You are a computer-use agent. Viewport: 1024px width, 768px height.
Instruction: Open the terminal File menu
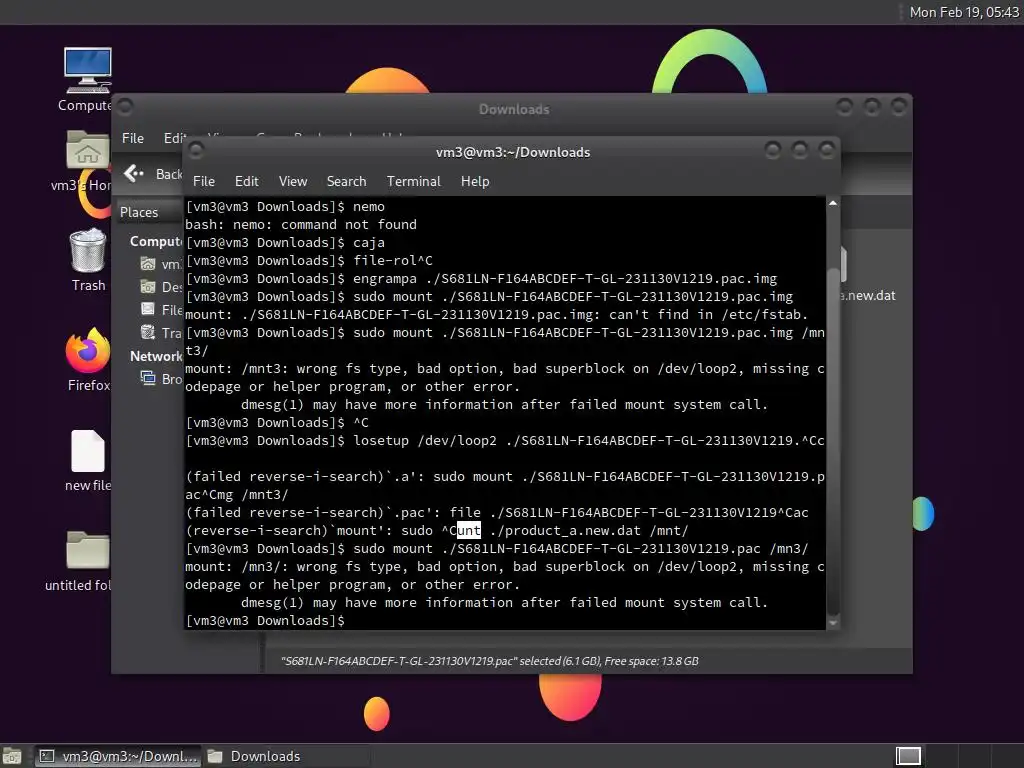(204, 181)
